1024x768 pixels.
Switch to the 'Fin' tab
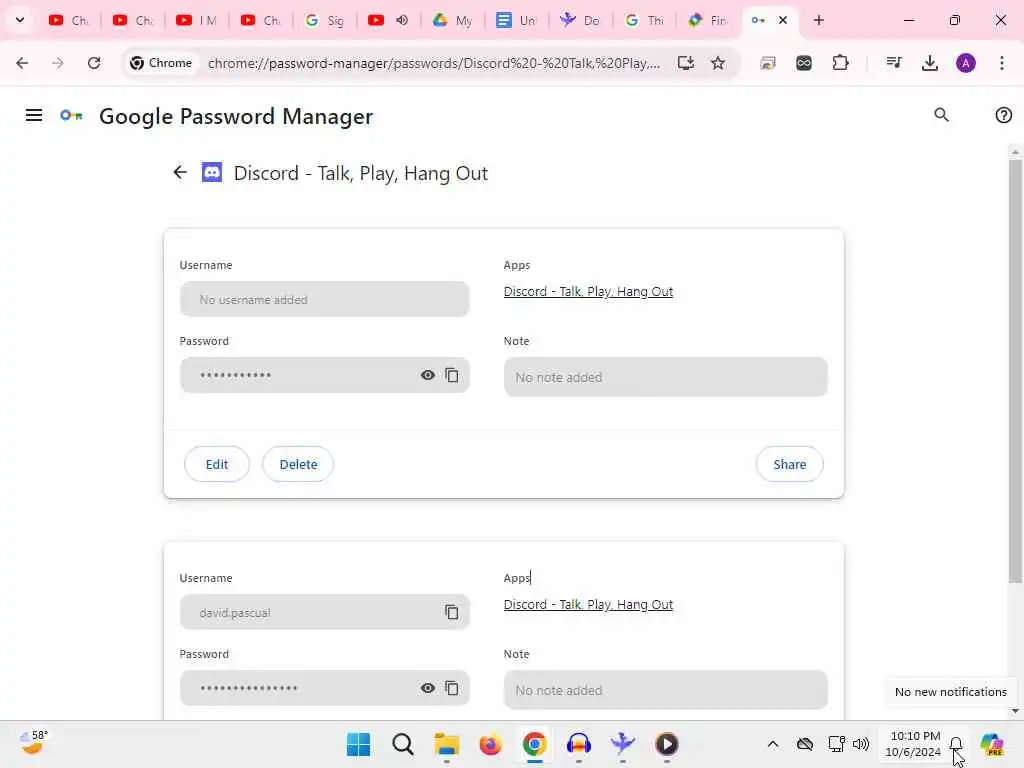[709, 20]
